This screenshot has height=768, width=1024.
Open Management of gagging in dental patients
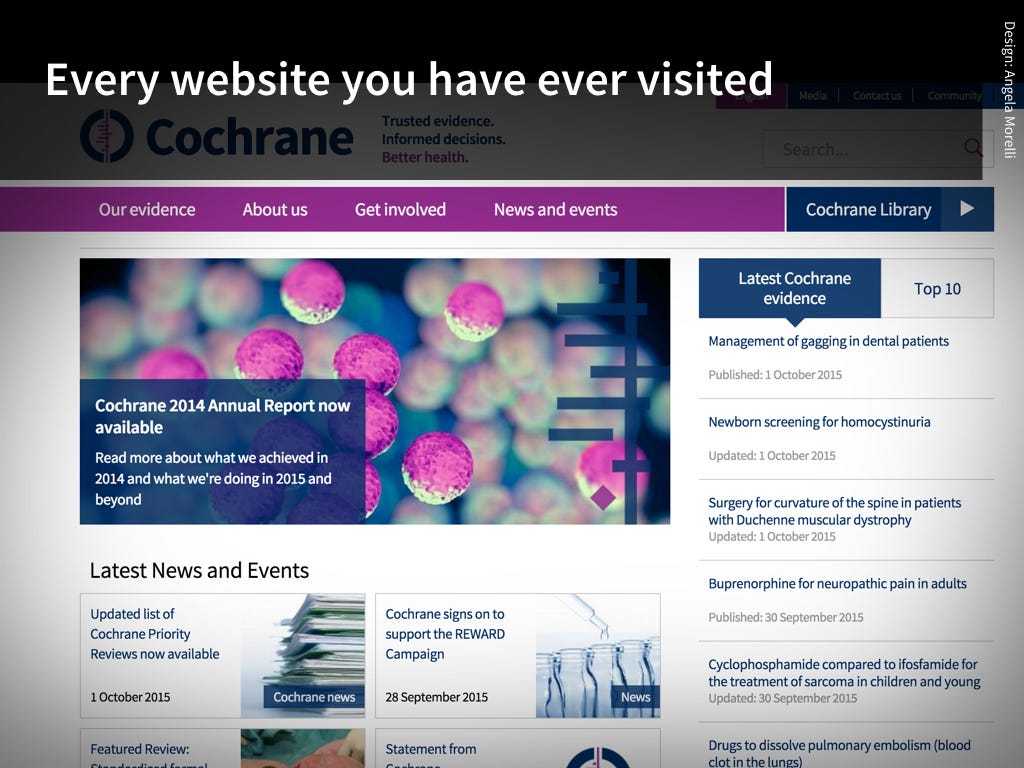(x=828, y=341)
